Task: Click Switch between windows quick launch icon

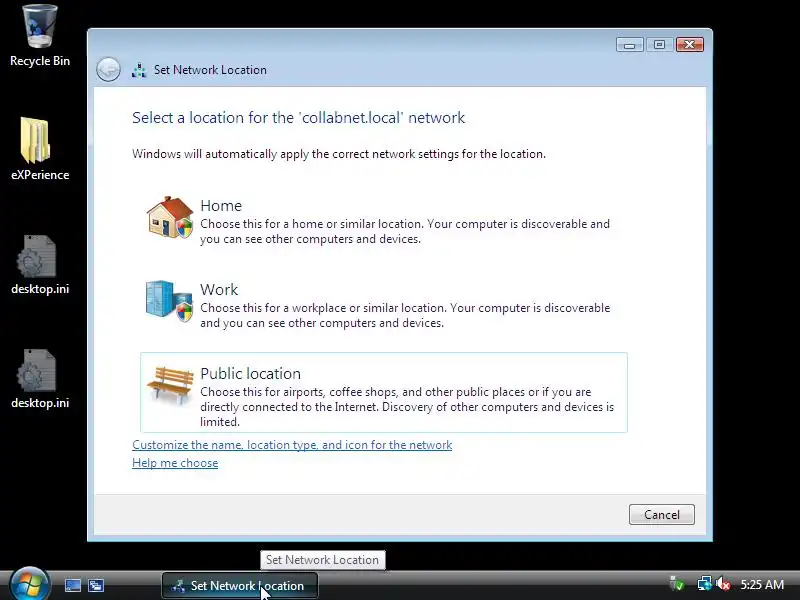Action: click(96, 585)
